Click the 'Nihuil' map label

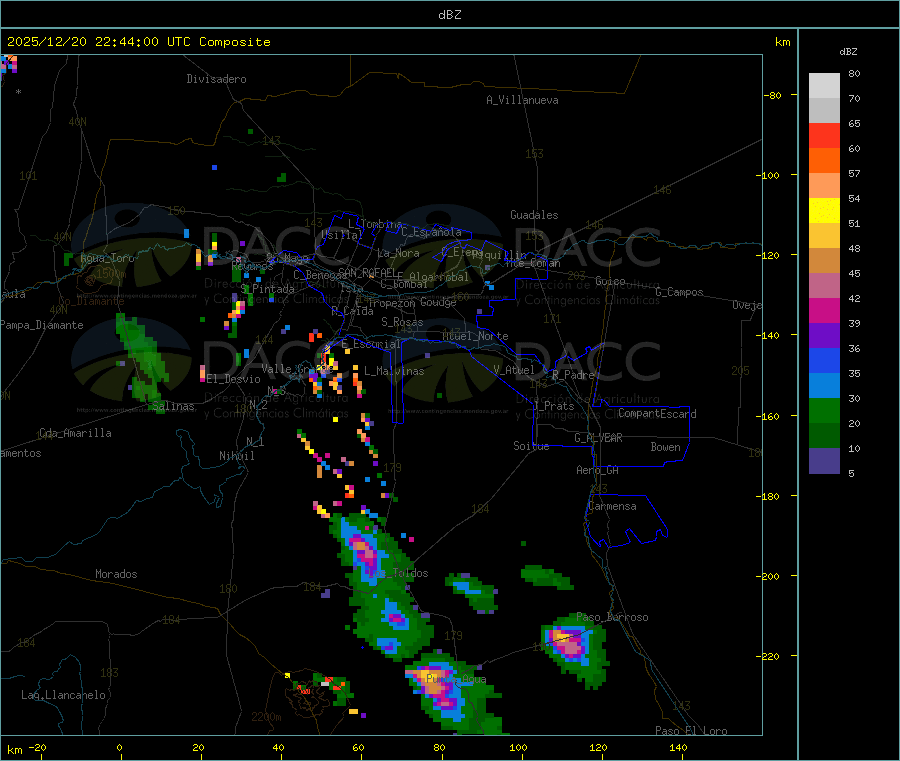click(237, 456)
